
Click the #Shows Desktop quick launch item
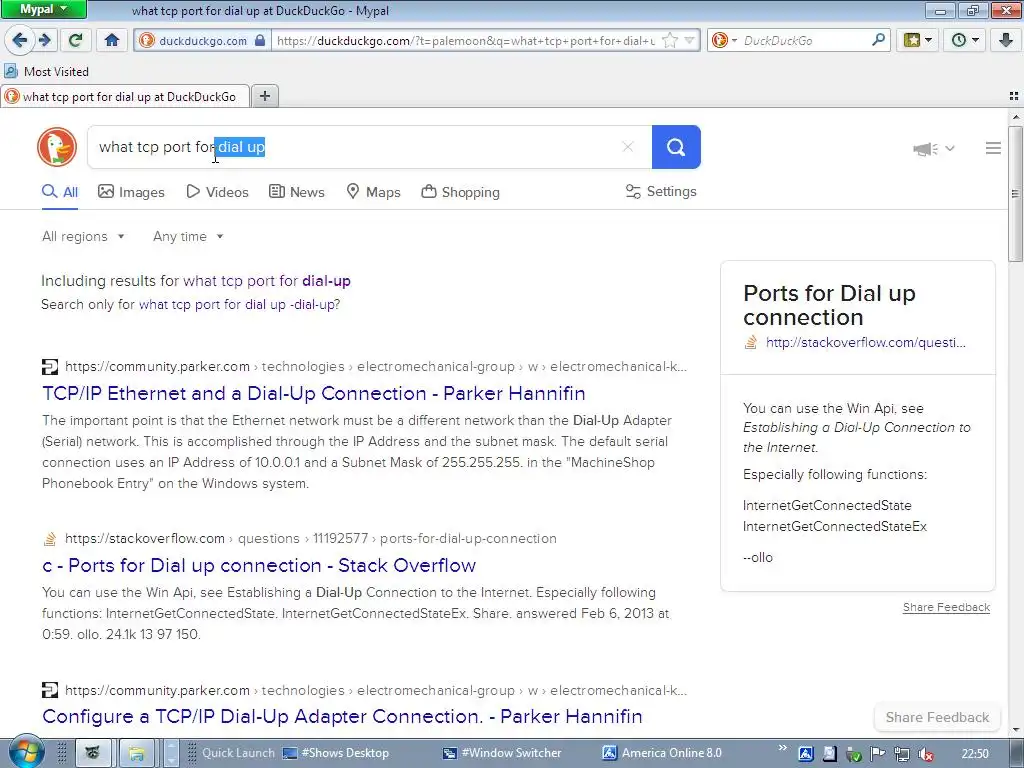336,753
